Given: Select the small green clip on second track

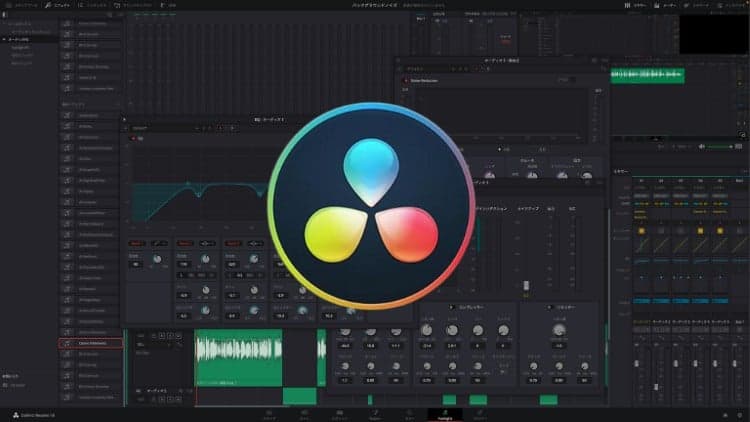Looking at the screenshot, I should 299,396.
